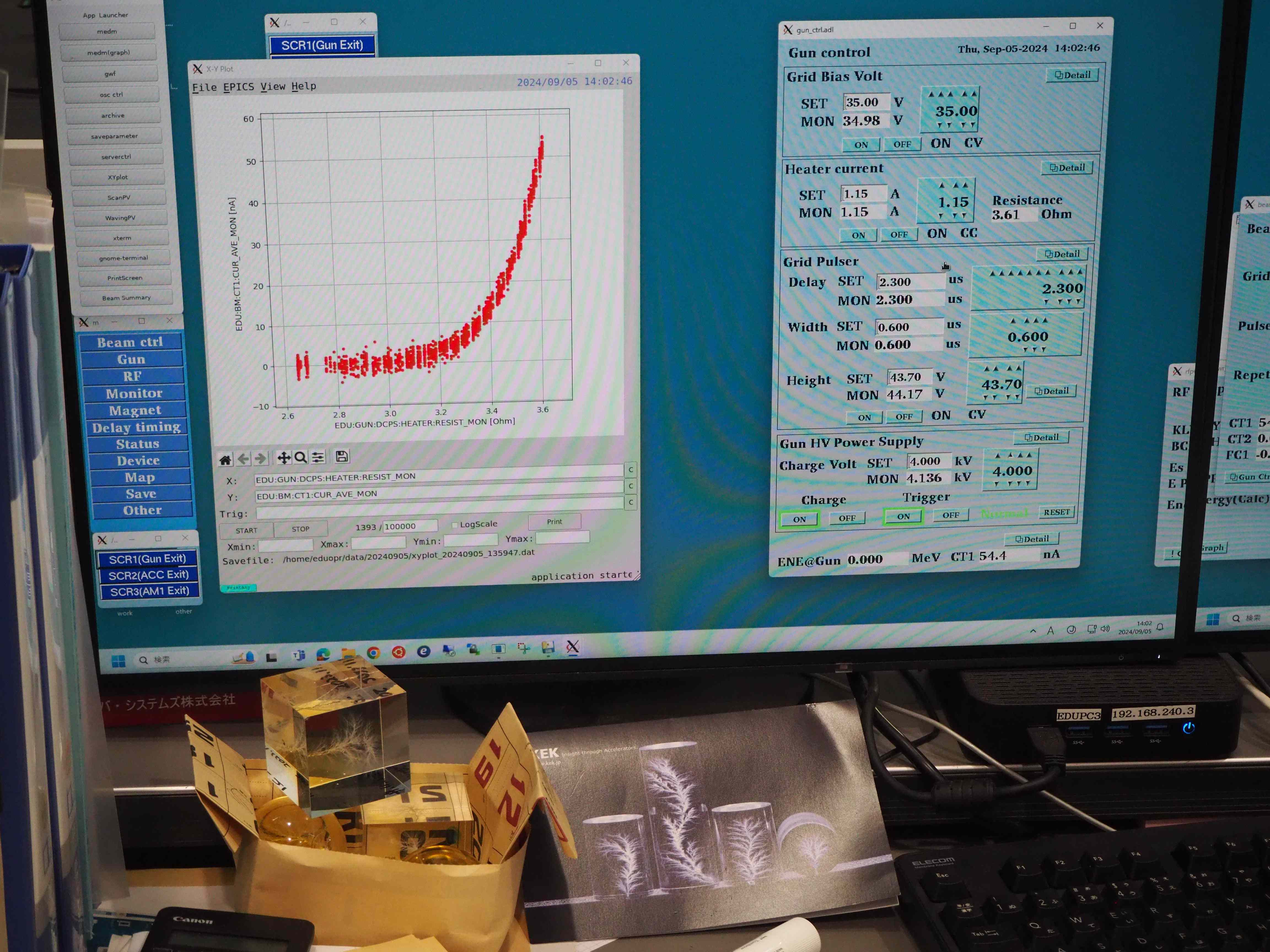Open Heater current Detail panel
The width and height of the screenshot is (1270, 952).
click(1067, 168)
